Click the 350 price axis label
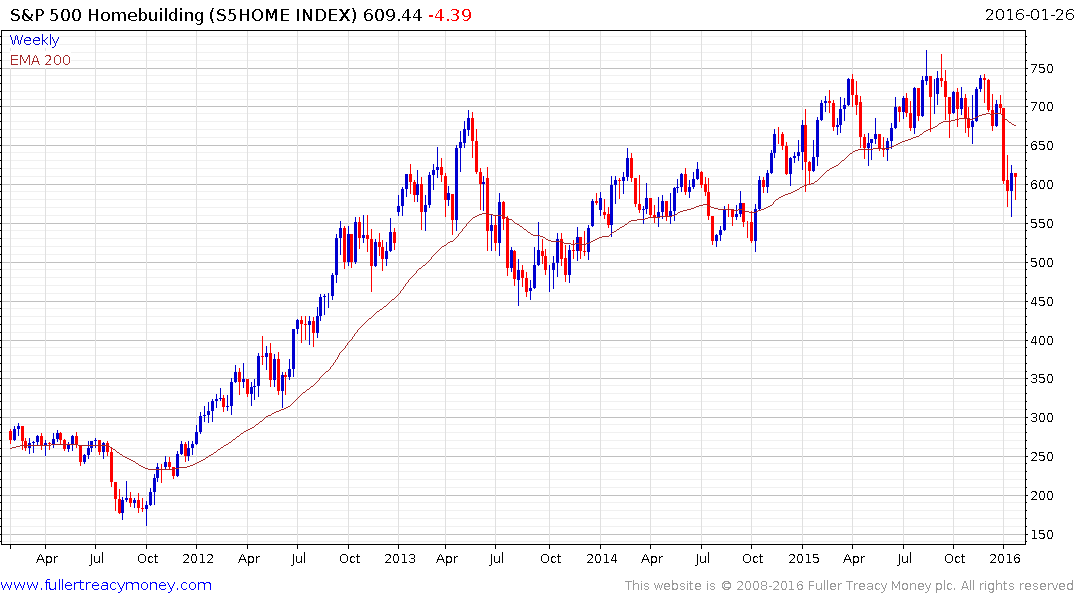This screenshot has height=600, width=1075. [x=1041, y=379]
